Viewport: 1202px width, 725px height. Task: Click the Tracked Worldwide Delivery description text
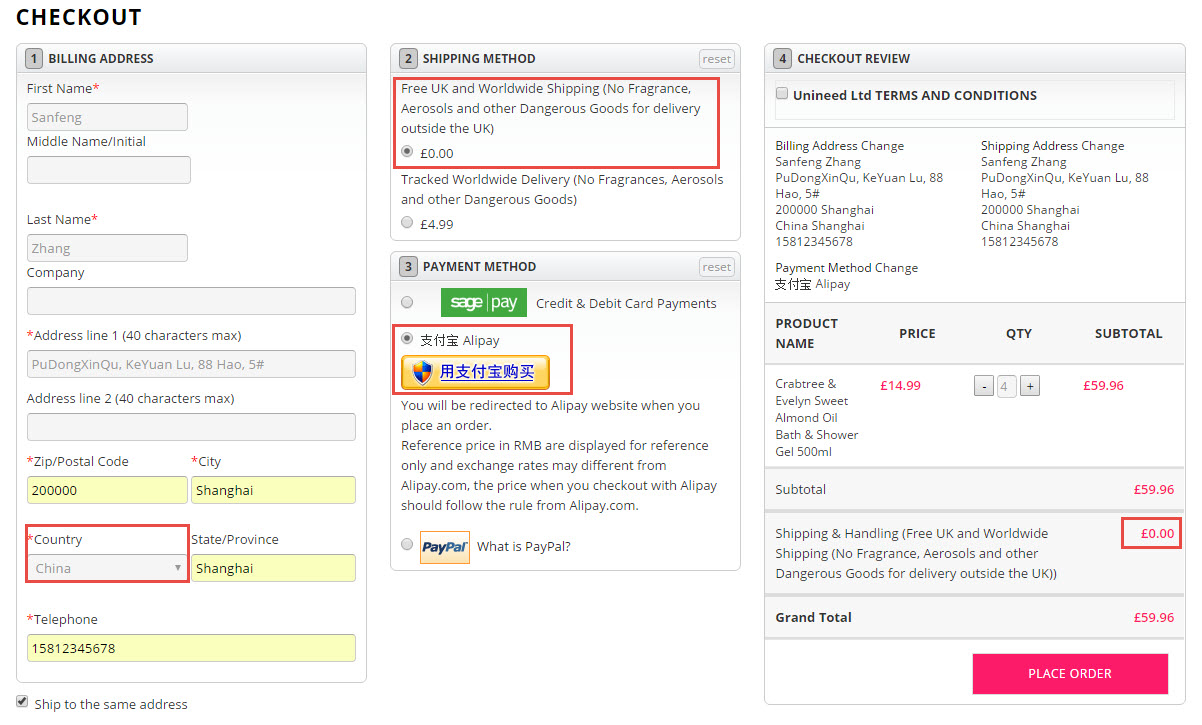coord(562,189)
